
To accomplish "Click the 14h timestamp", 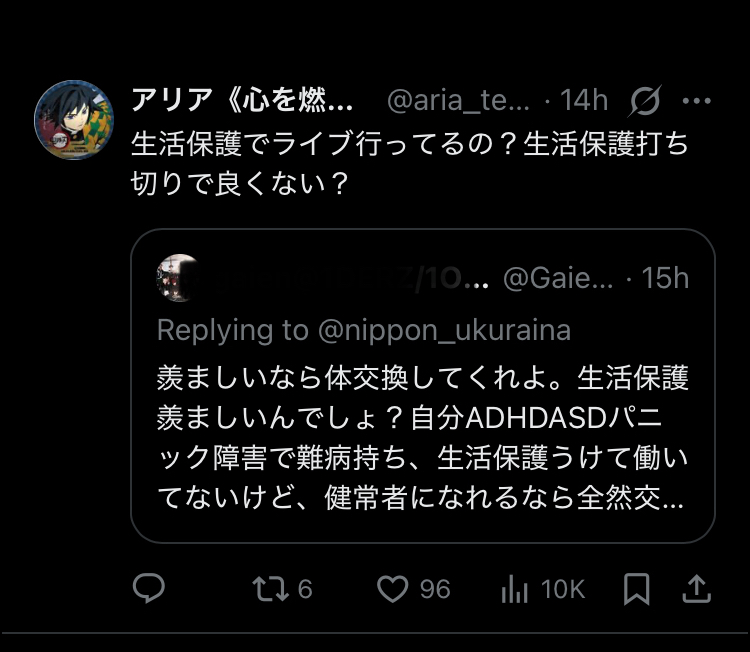I will point(584,100).
